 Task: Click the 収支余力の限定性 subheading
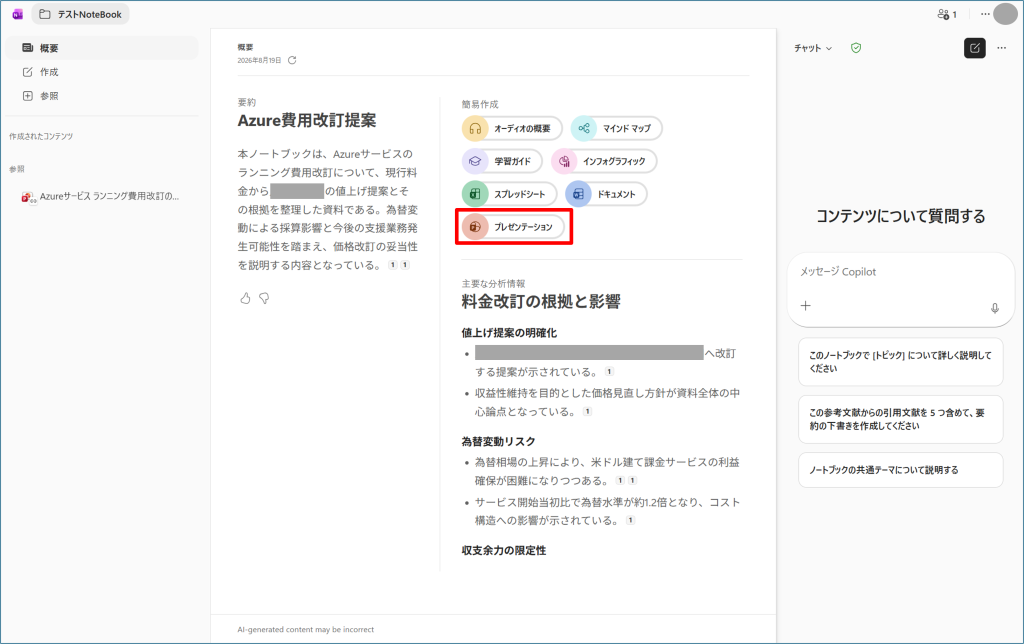tap(504, 551)
